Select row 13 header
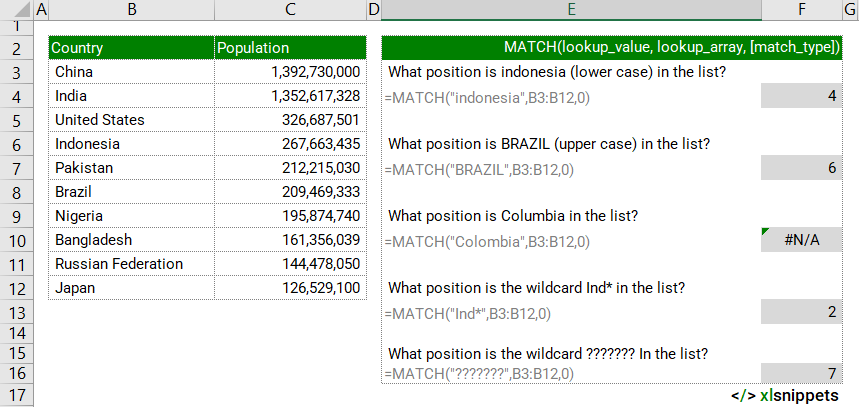This screenshot has height=407, width=859. pyautogui.click(x=16, y=313)
